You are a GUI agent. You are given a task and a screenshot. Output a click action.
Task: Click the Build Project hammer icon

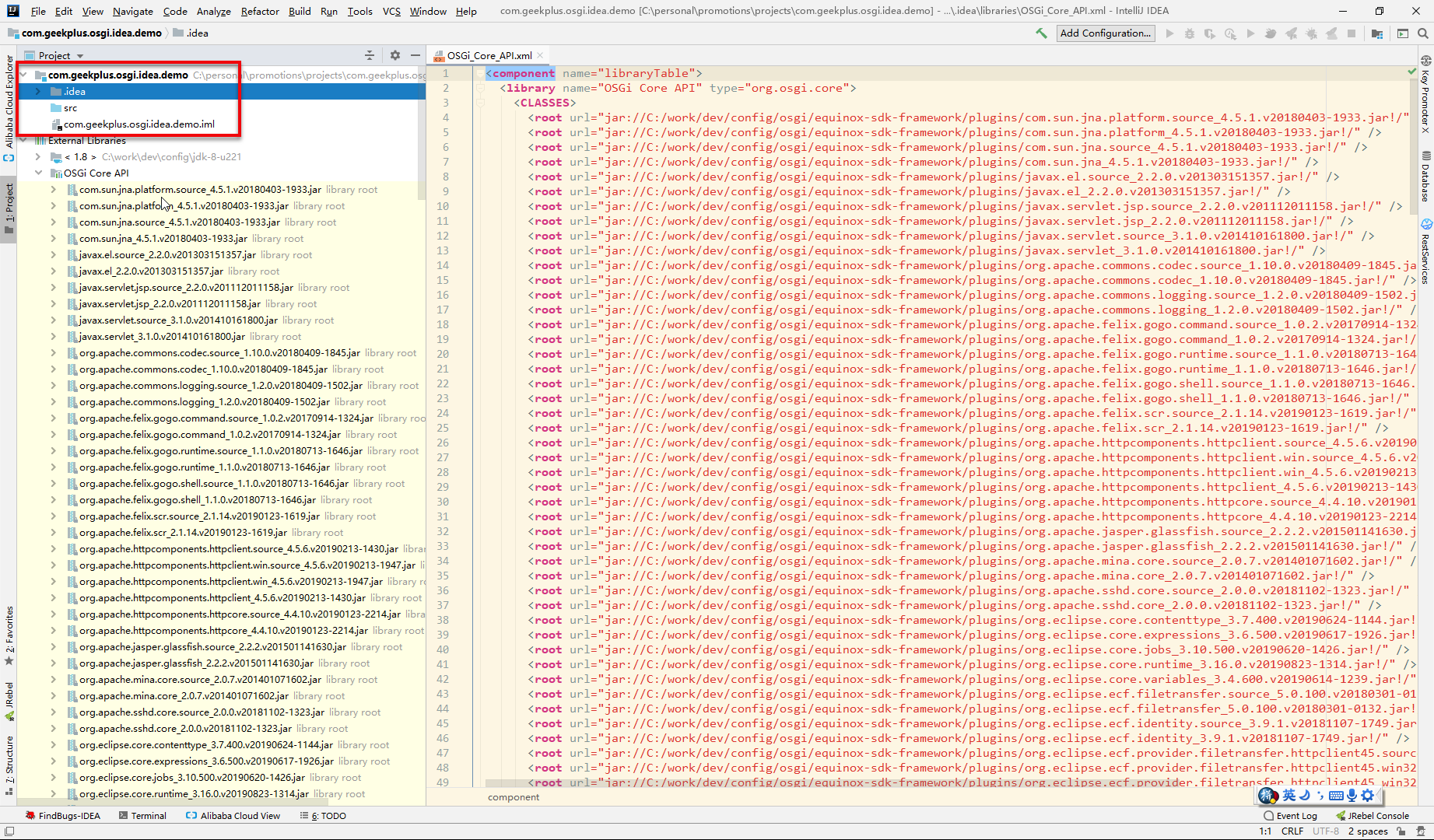coord(1041,33)
